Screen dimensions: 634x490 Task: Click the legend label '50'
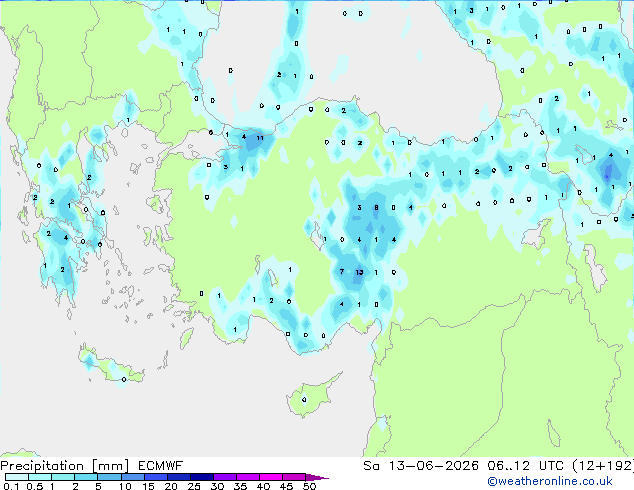coord(309,486)
